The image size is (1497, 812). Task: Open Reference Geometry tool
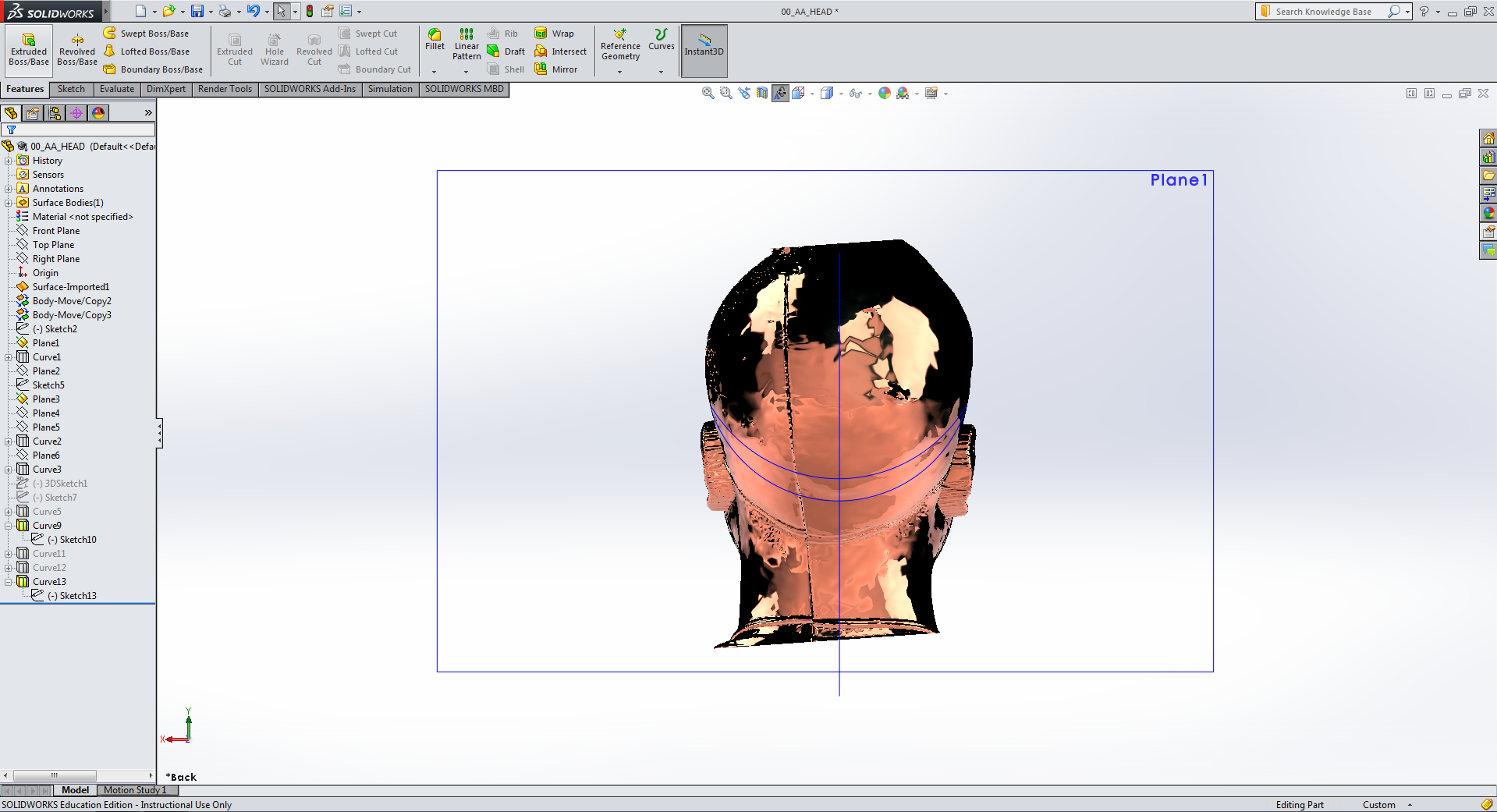(620, 45)
